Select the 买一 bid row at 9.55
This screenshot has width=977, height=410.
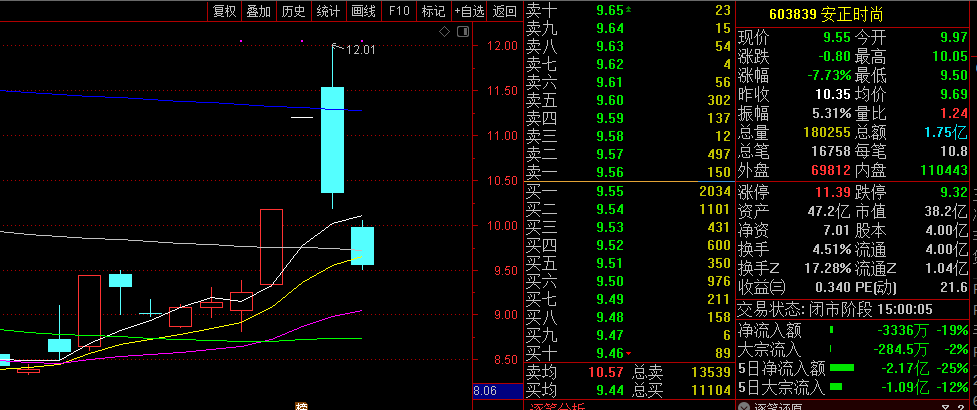pos(629,191)
